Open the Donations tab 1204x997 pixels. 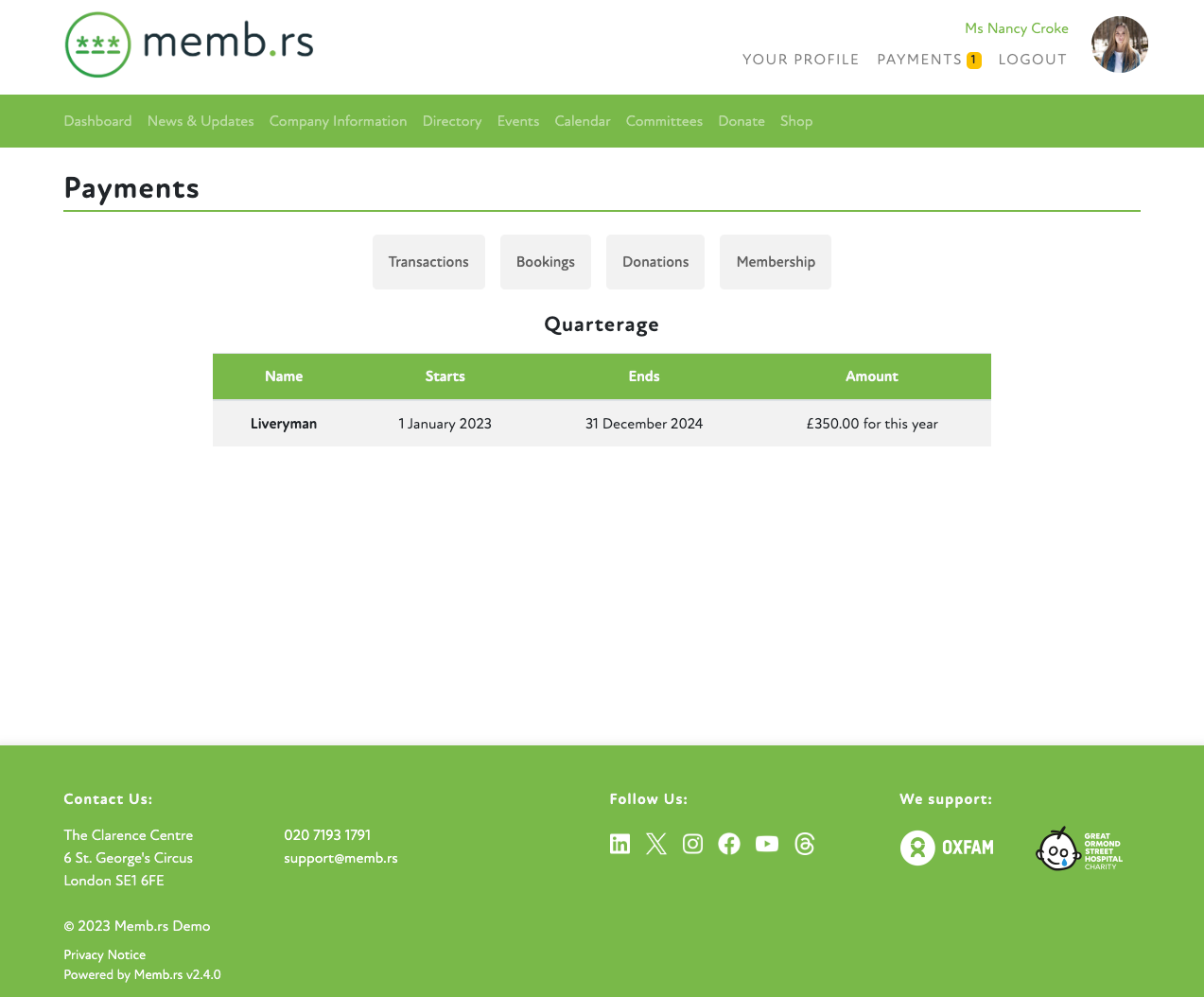pyautogui.click(x=654, y=262)
